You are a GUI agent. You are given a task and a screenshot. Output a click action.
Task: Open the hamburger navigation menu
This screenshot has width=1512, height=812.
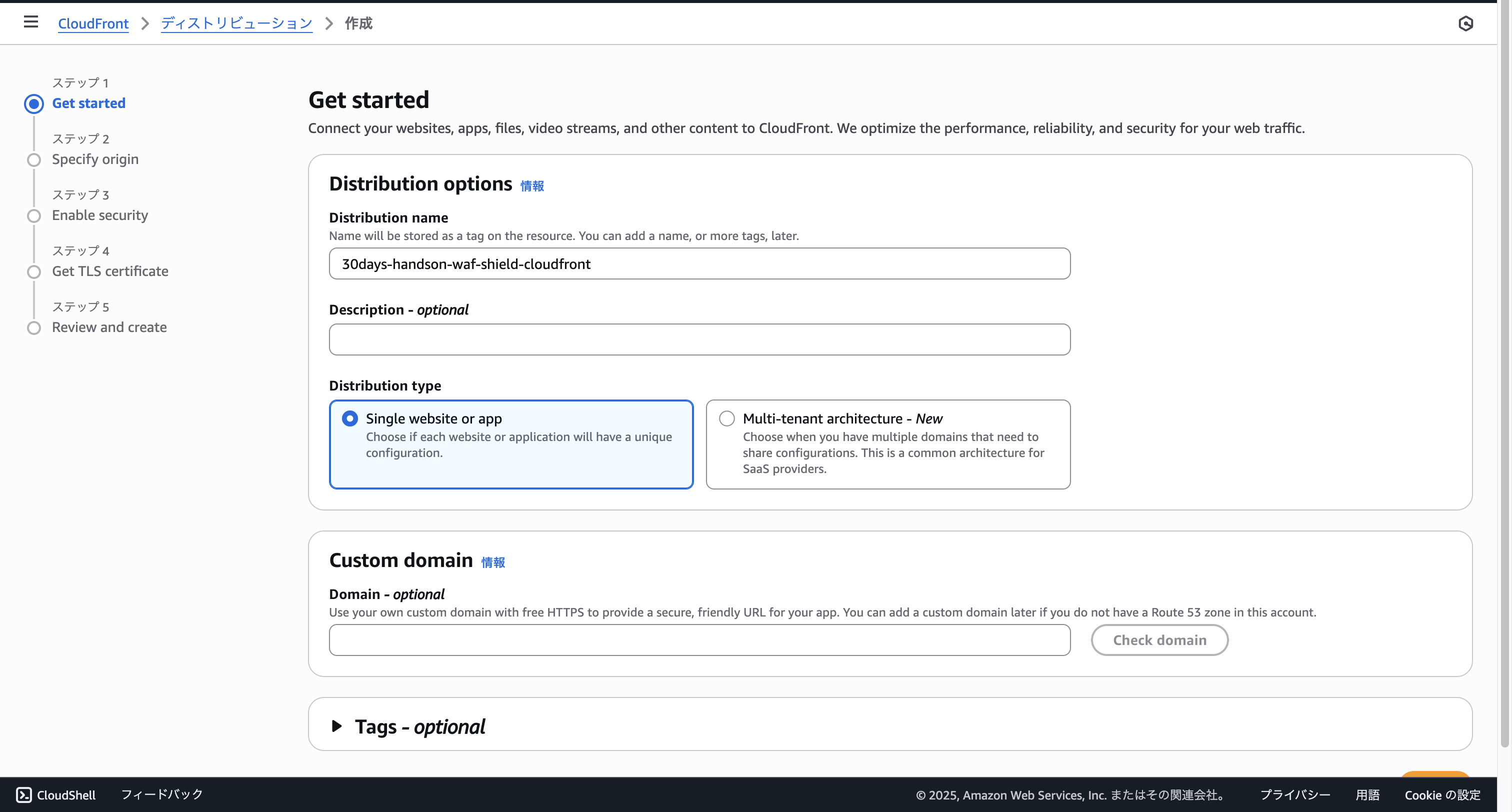30,22
